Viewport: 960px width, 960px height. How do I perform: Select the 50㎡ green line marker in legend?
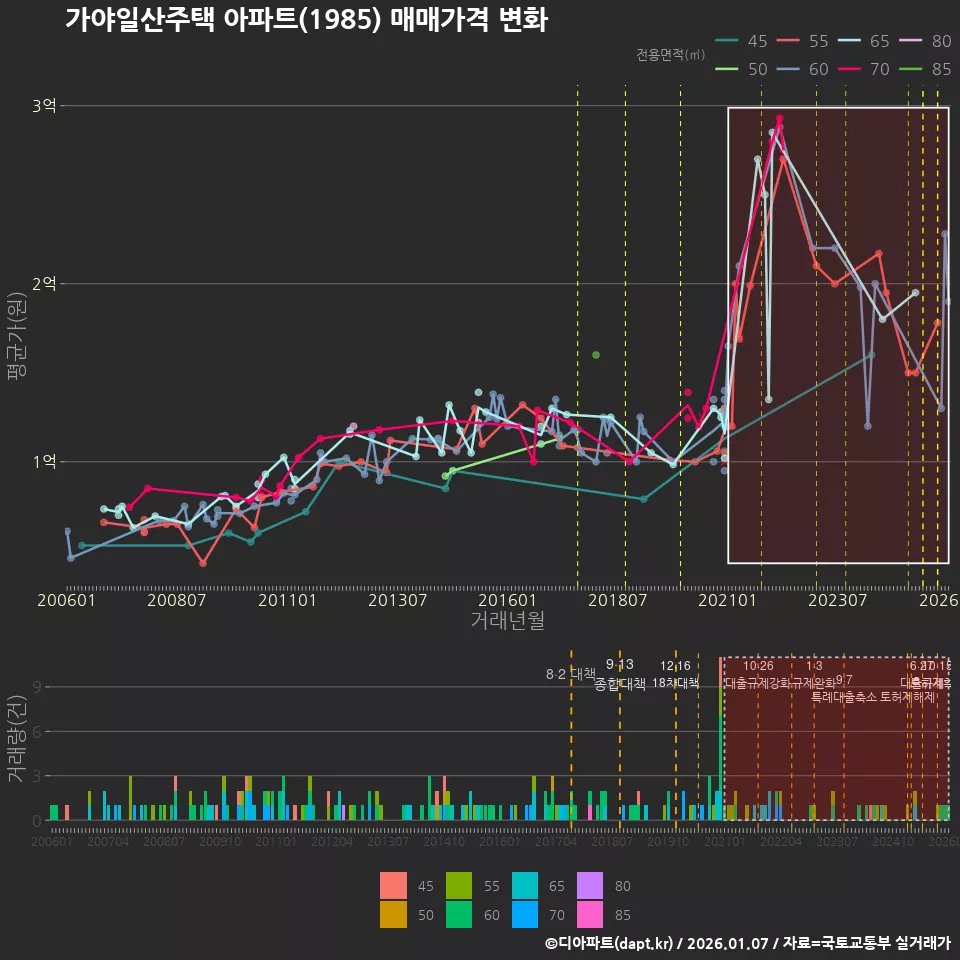[x=728, y=70]
